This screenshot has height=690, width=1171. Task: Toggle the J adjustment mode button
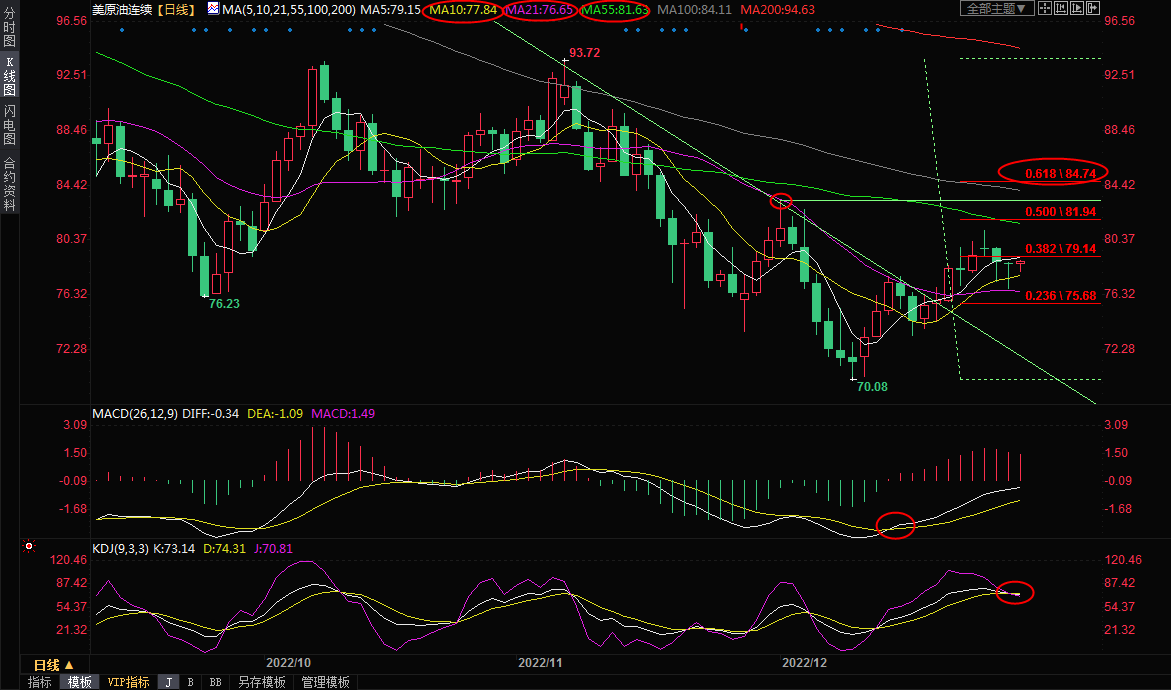pos(168,682)
